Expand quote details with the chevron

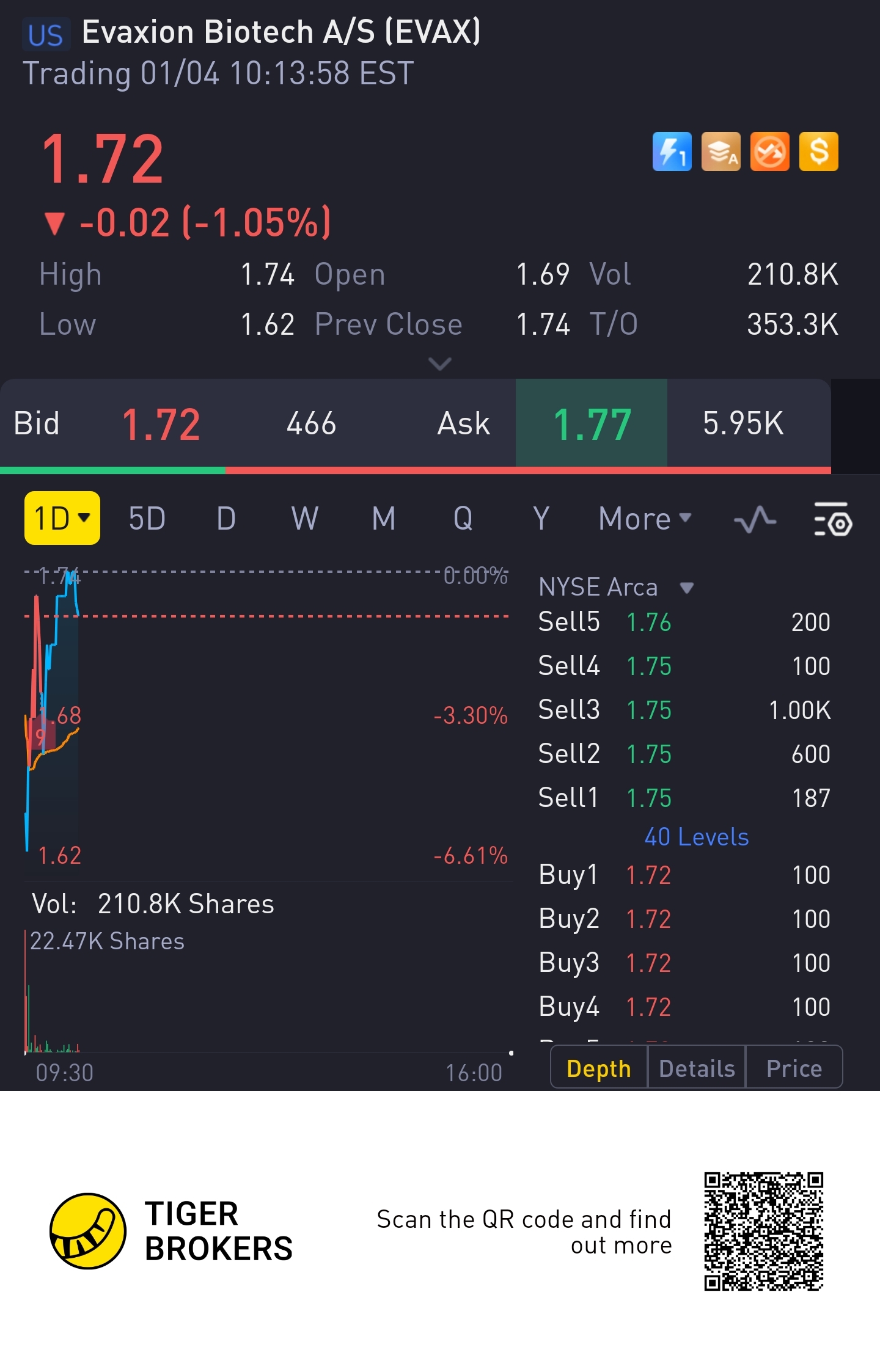[x=440, y=364]
